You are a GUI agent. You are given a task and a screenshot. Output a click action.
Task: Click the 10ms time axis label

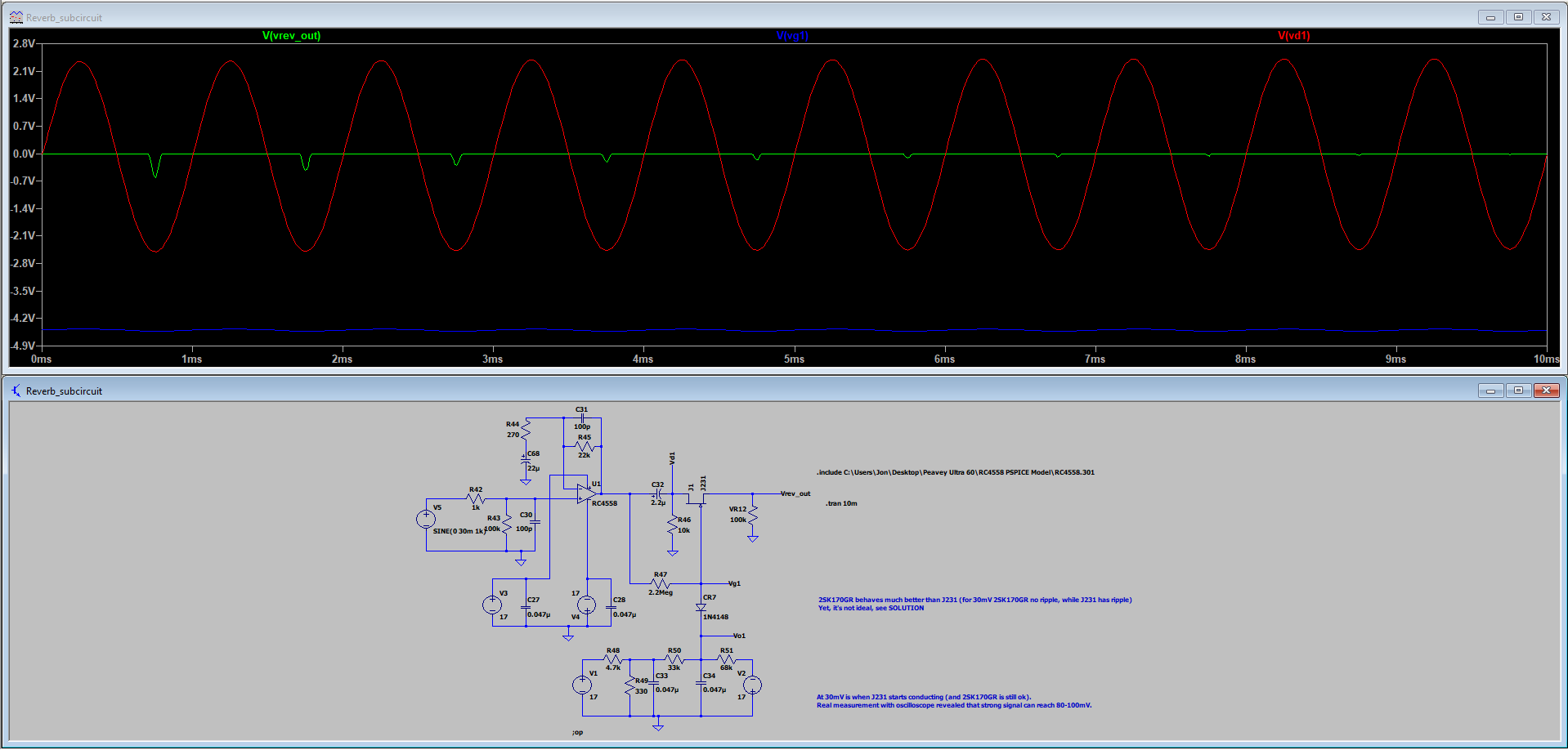point(1546,359)
